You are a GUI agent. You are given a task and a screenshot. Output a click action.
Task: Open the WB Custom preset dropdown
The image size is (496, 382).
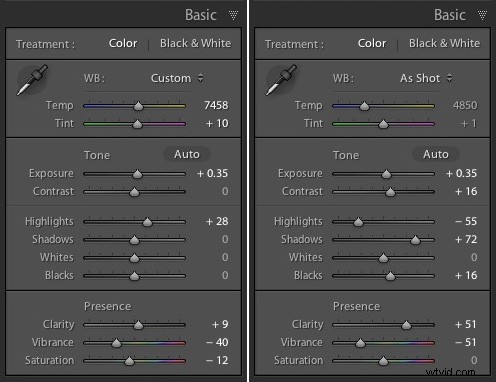click(x=177, y=78)
